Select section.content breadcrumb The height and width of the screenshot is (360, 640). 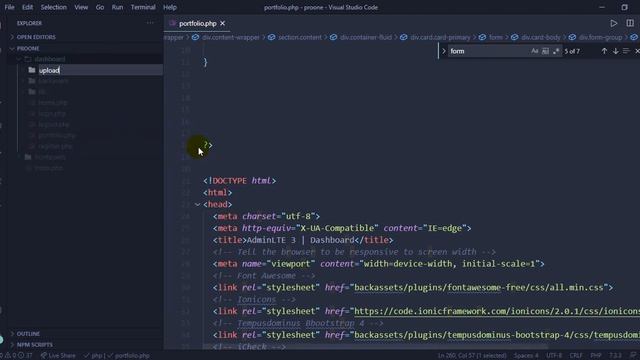coord(300,38)
